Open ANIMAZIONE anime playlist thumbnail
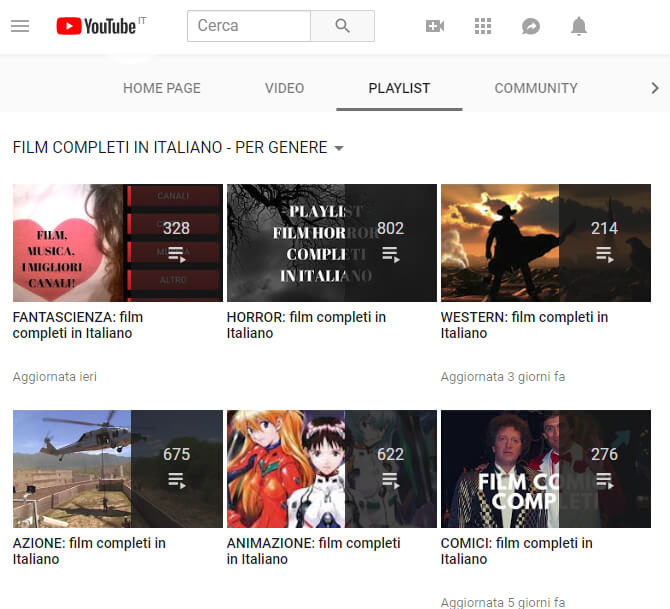Screen dimensions: 670x609 pos(332,469)
